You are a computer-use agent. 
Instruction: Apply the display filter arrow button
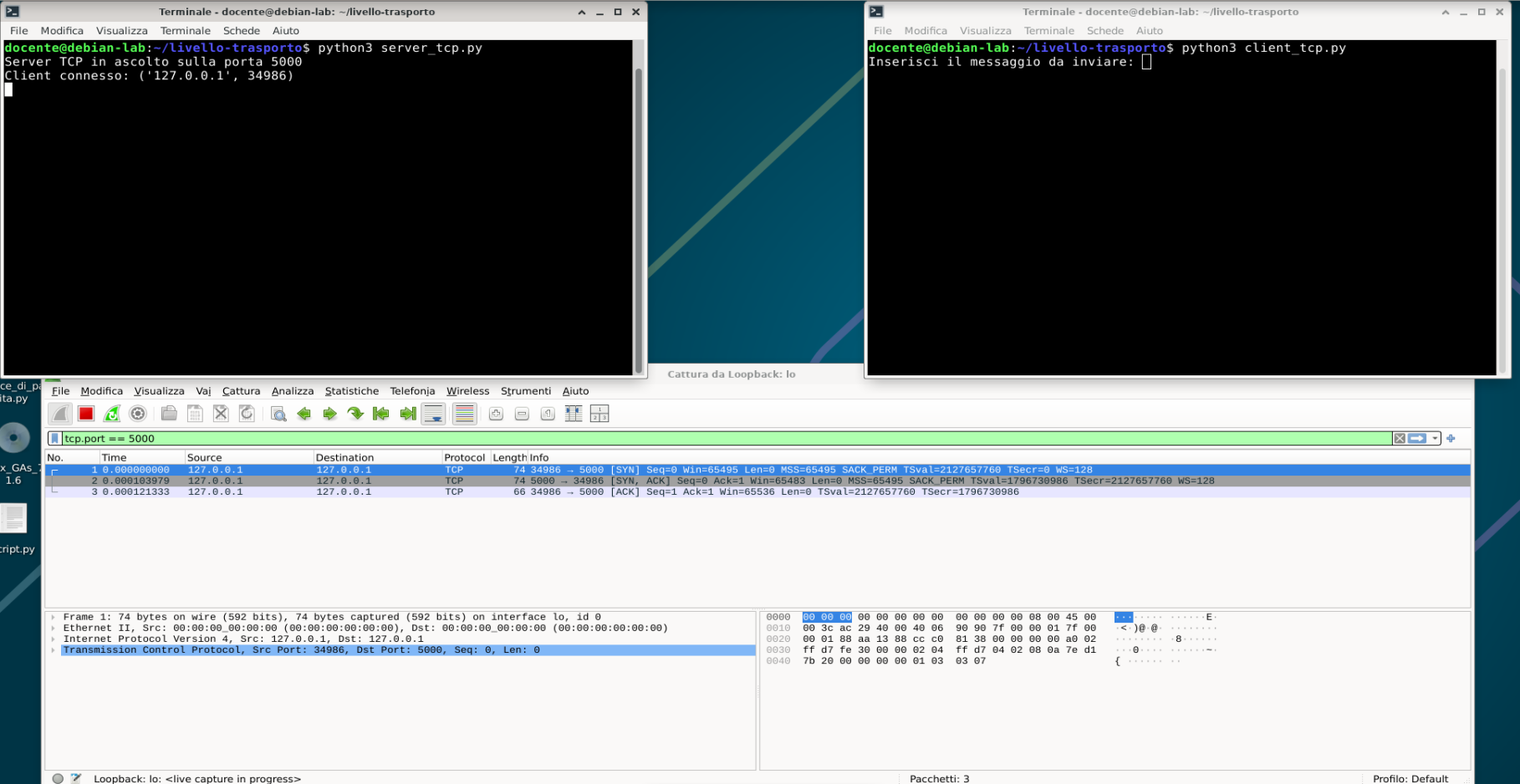(1417, 439)
